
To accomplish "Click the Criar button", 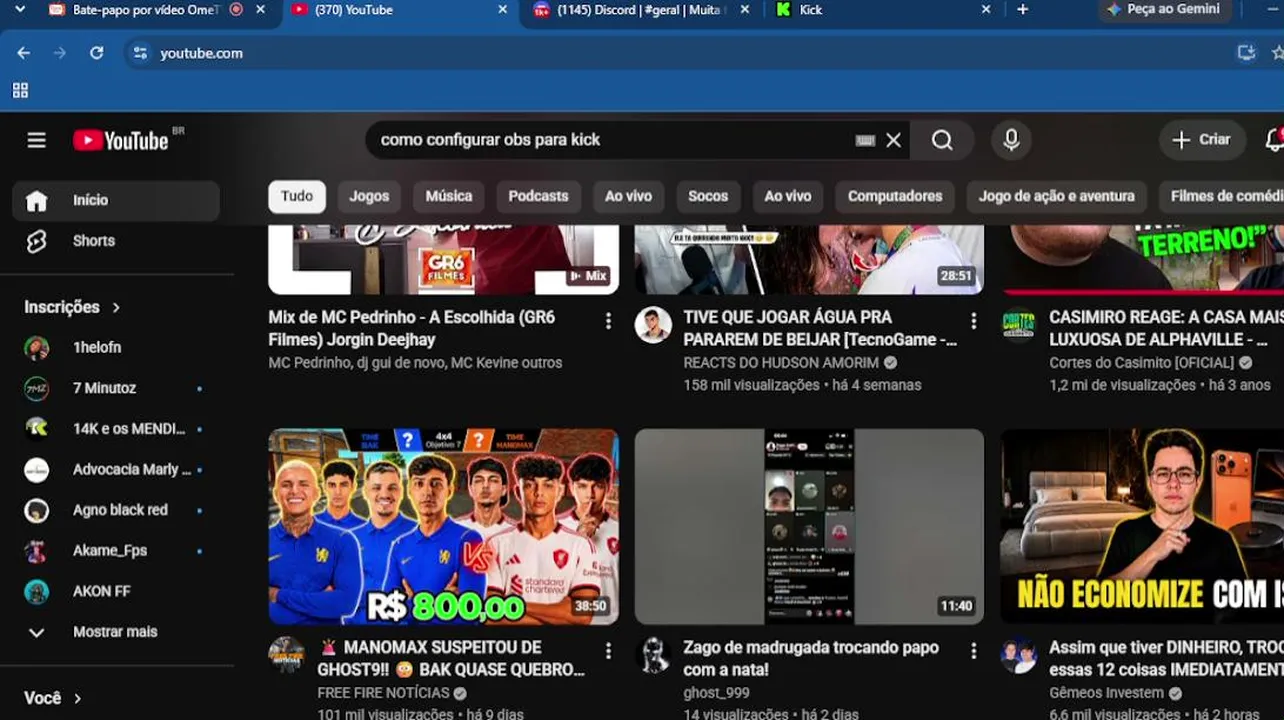I will click(1202, 140).
